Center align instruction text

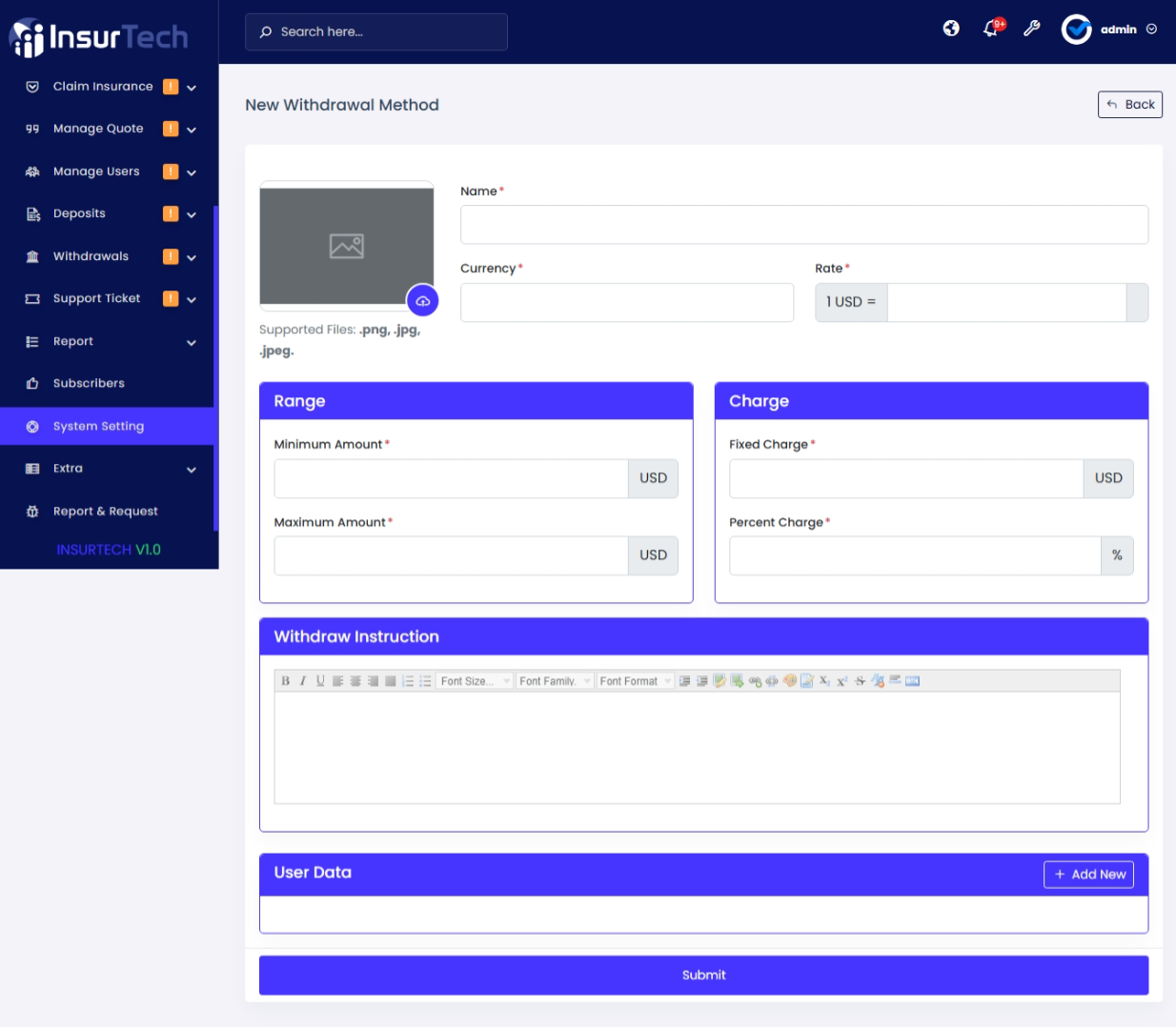pos(355,681)
